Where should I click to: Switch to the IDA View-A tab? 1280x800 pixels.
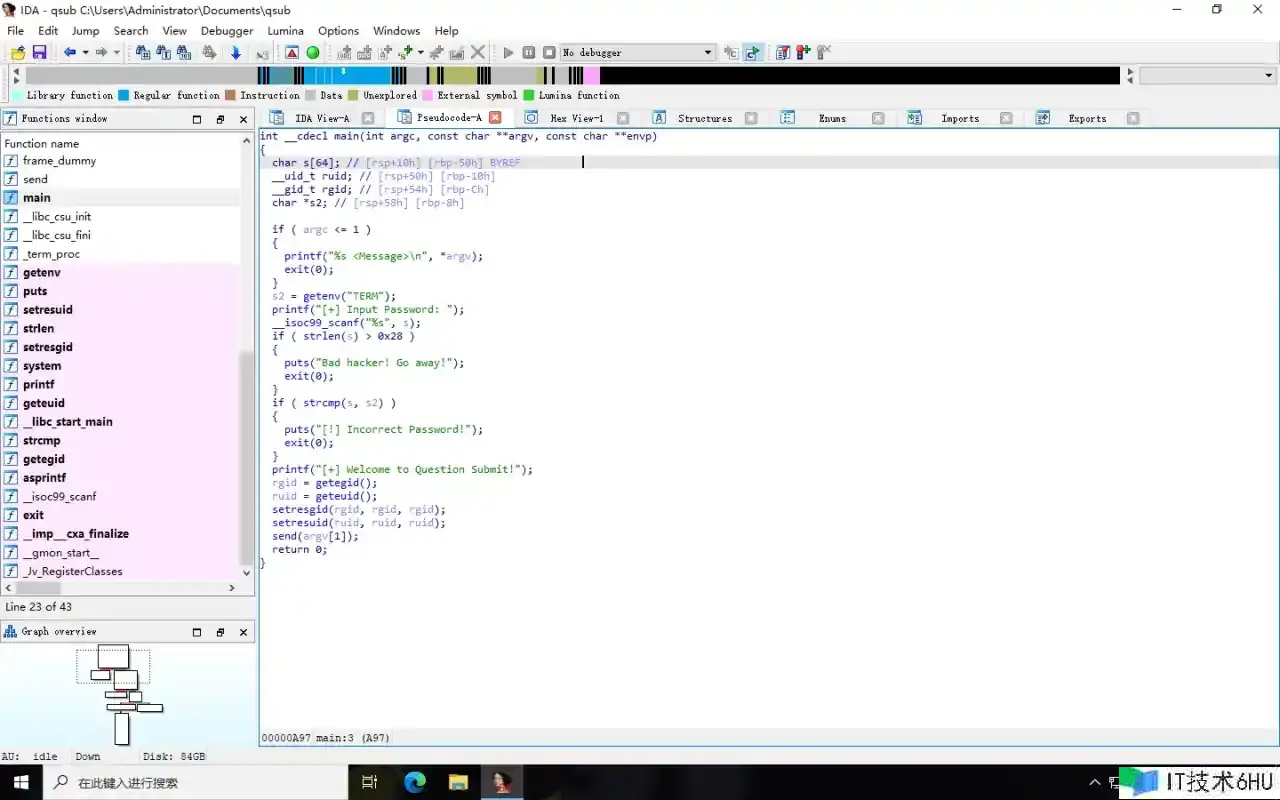pos(322,118)
